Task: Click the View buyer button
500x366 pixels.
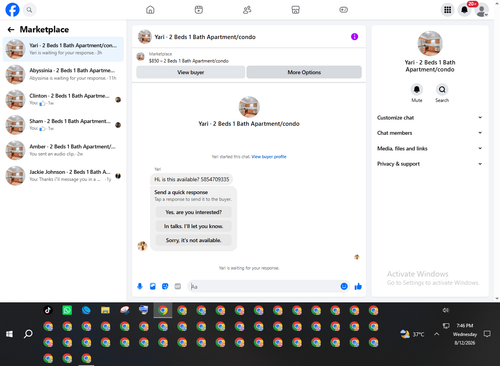Action: point(191,72)
